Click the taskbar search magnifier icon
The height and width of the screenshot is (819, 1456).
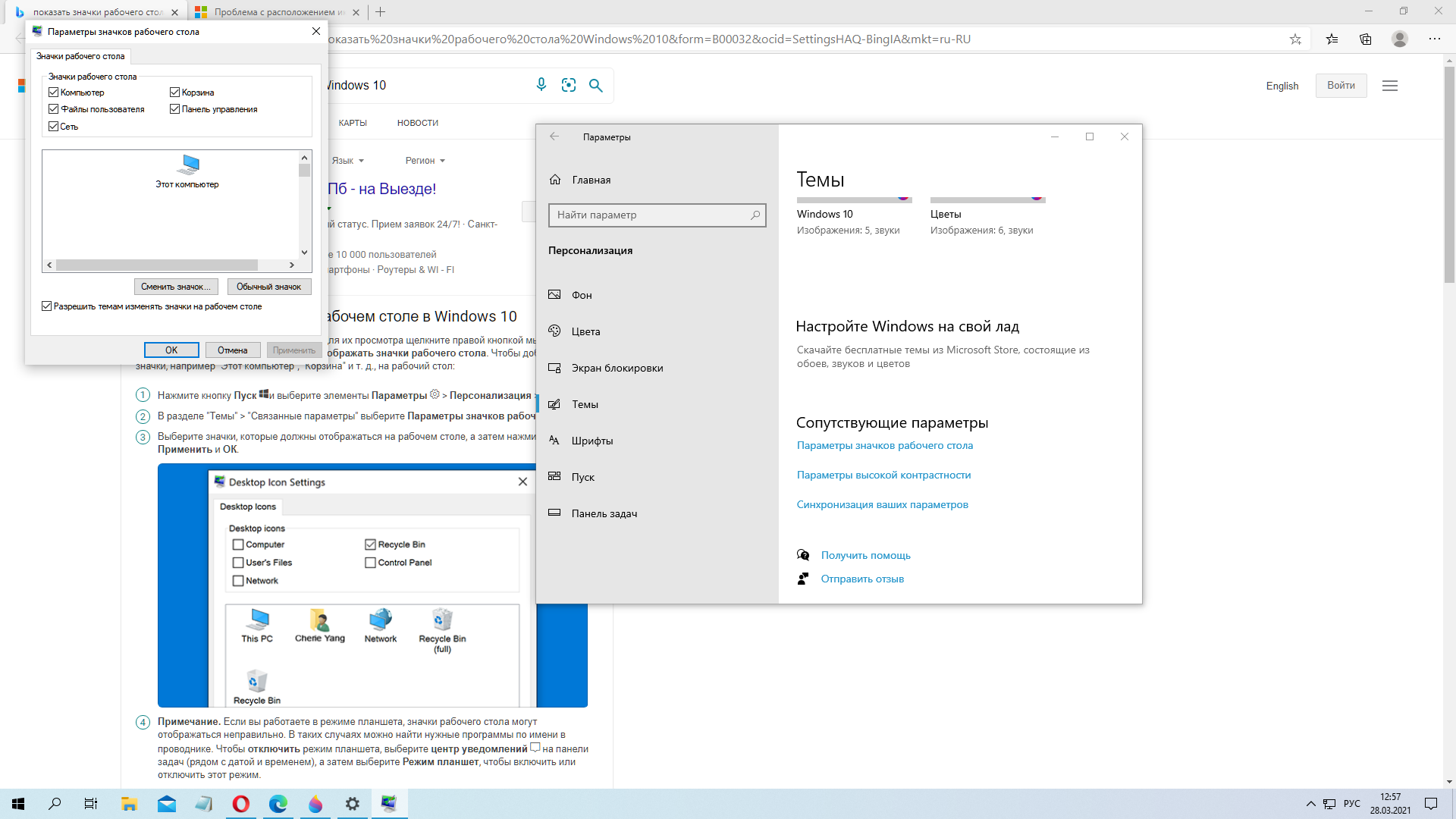(55, 804)
